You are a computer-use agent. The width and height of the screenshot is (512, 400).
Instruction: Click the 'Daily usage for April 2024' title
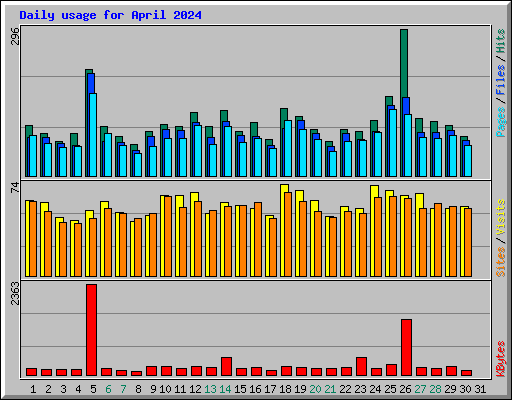110,15
